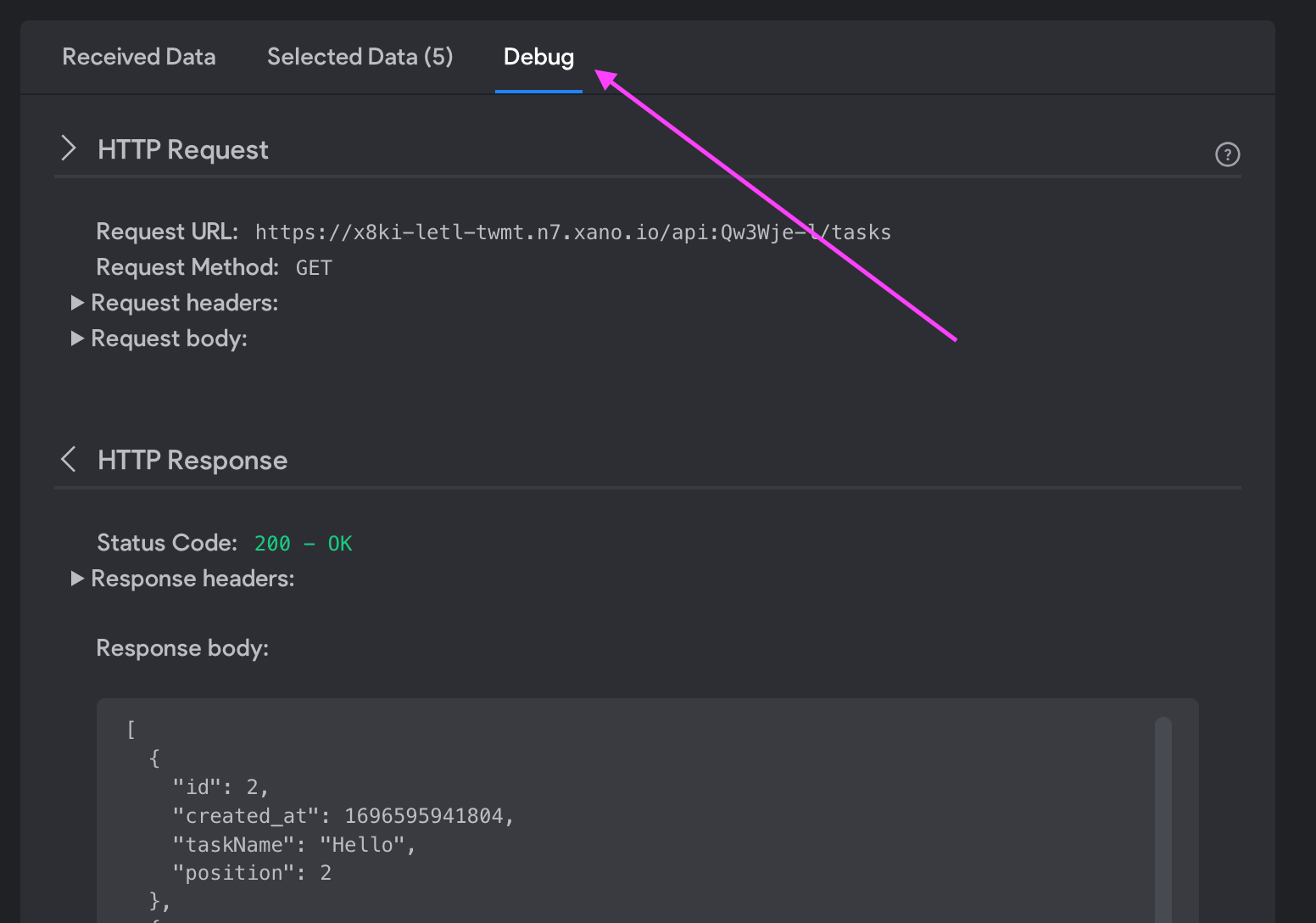The height and width of the screenshot is (923, 1316).
Task: Click the HTTP Response heading text
Action: coord(192,461)
